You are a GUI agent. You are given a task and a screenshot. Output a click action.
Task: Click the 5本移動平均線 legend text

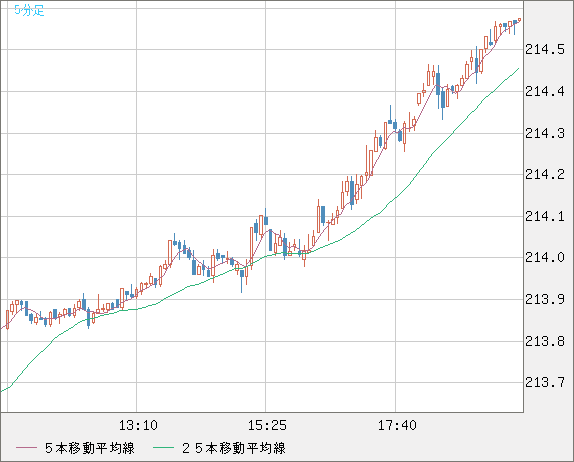(90, 448)
